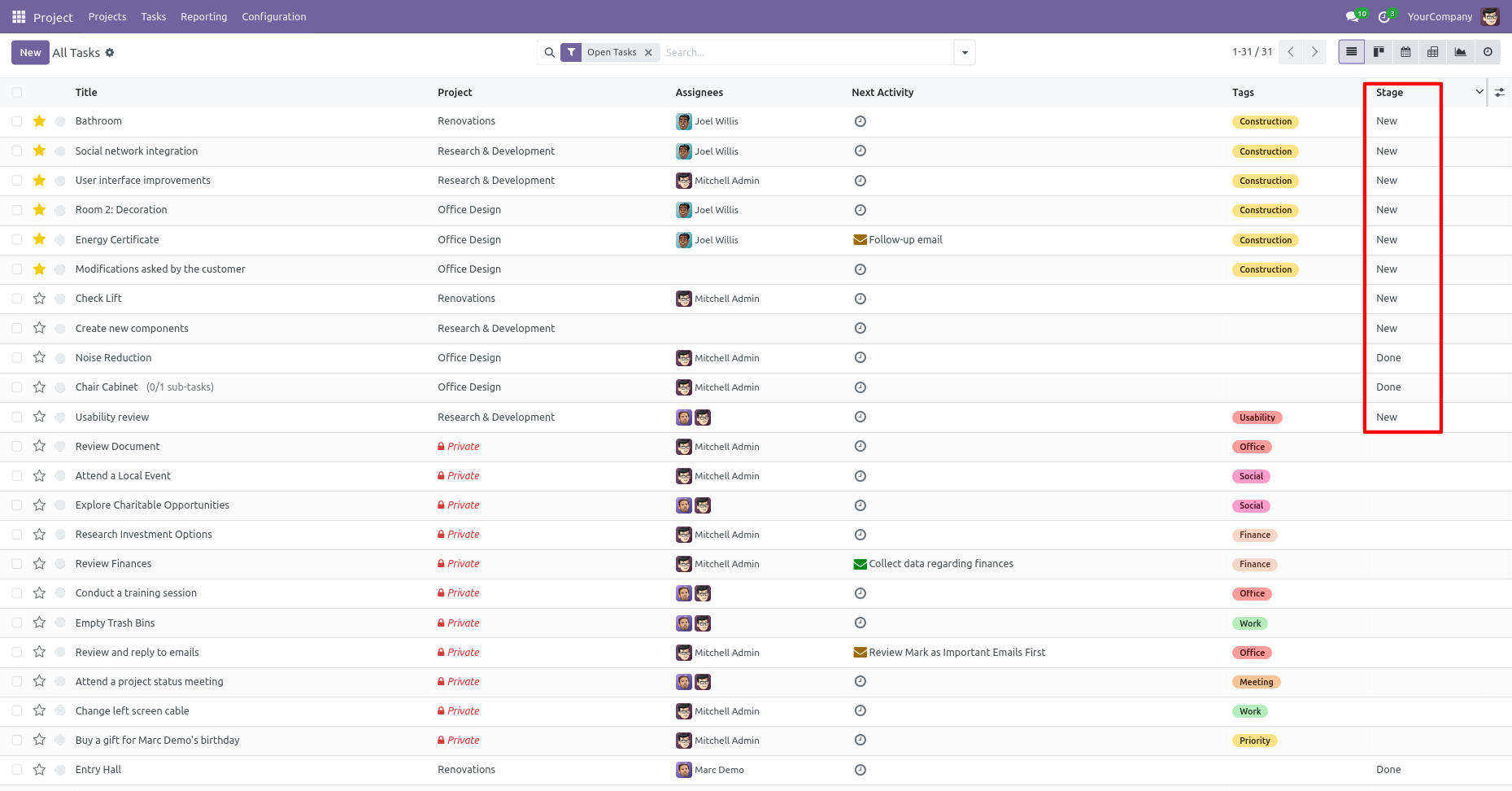Open the Reporting menu
Screen dimensions: 1512x791
click(x=204, y=16)
